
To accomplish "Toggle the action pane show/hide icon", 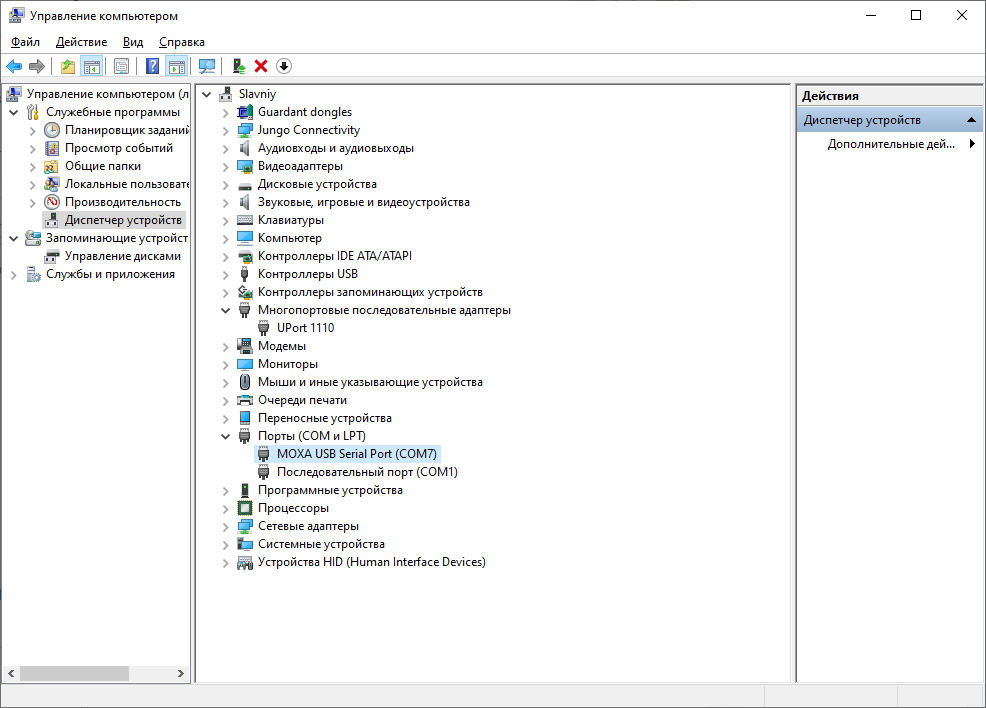I will tap(177, 66).
